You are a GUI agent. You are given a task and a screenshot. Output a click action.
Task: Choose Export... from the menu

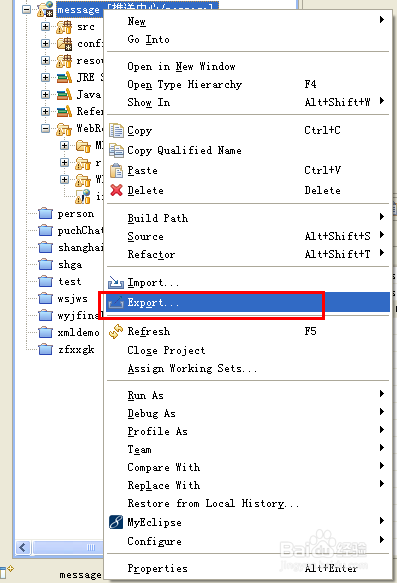[248, 302]
